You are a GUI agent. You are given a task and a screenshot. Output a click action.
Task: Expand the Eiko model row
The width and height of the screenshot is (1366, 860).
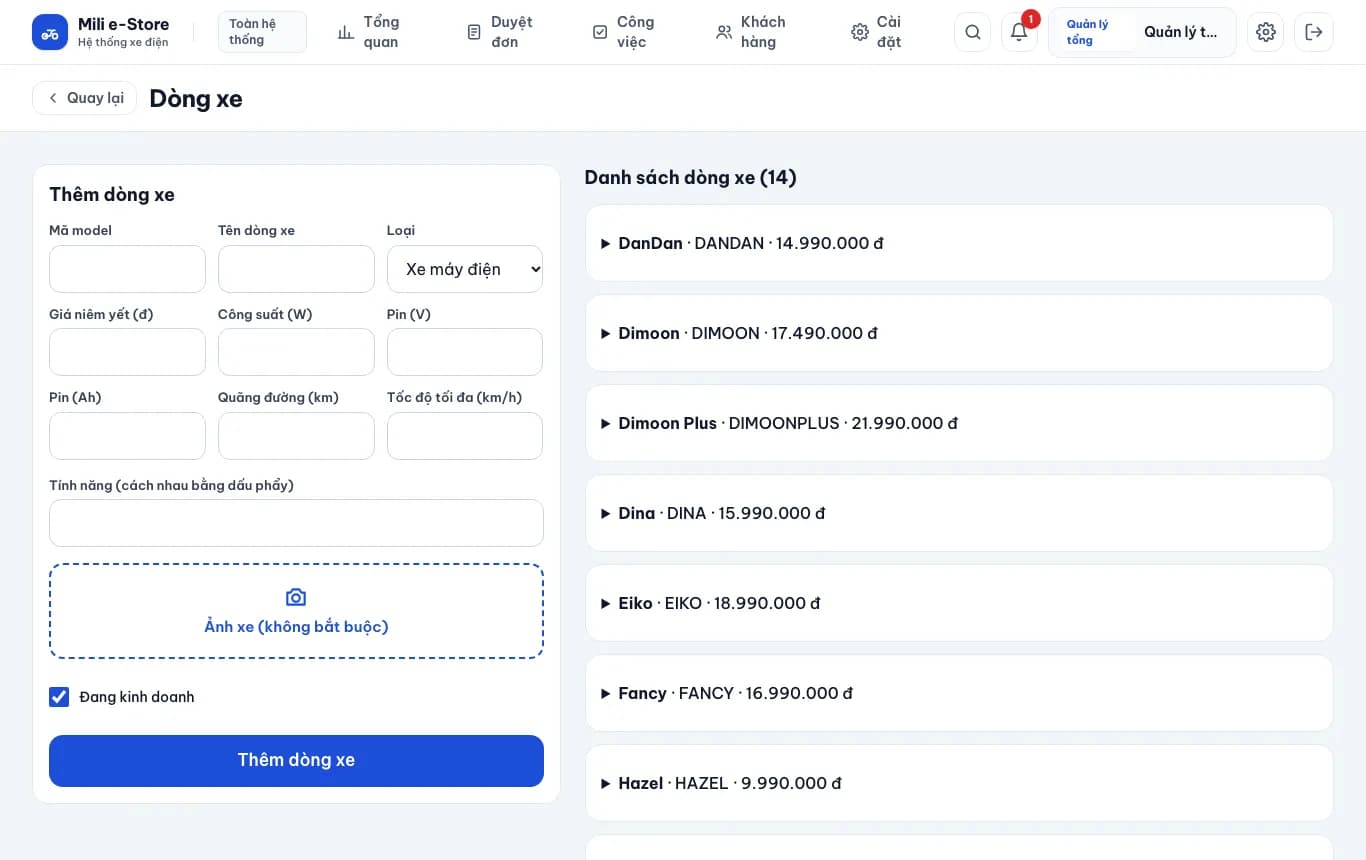(959, 603)
